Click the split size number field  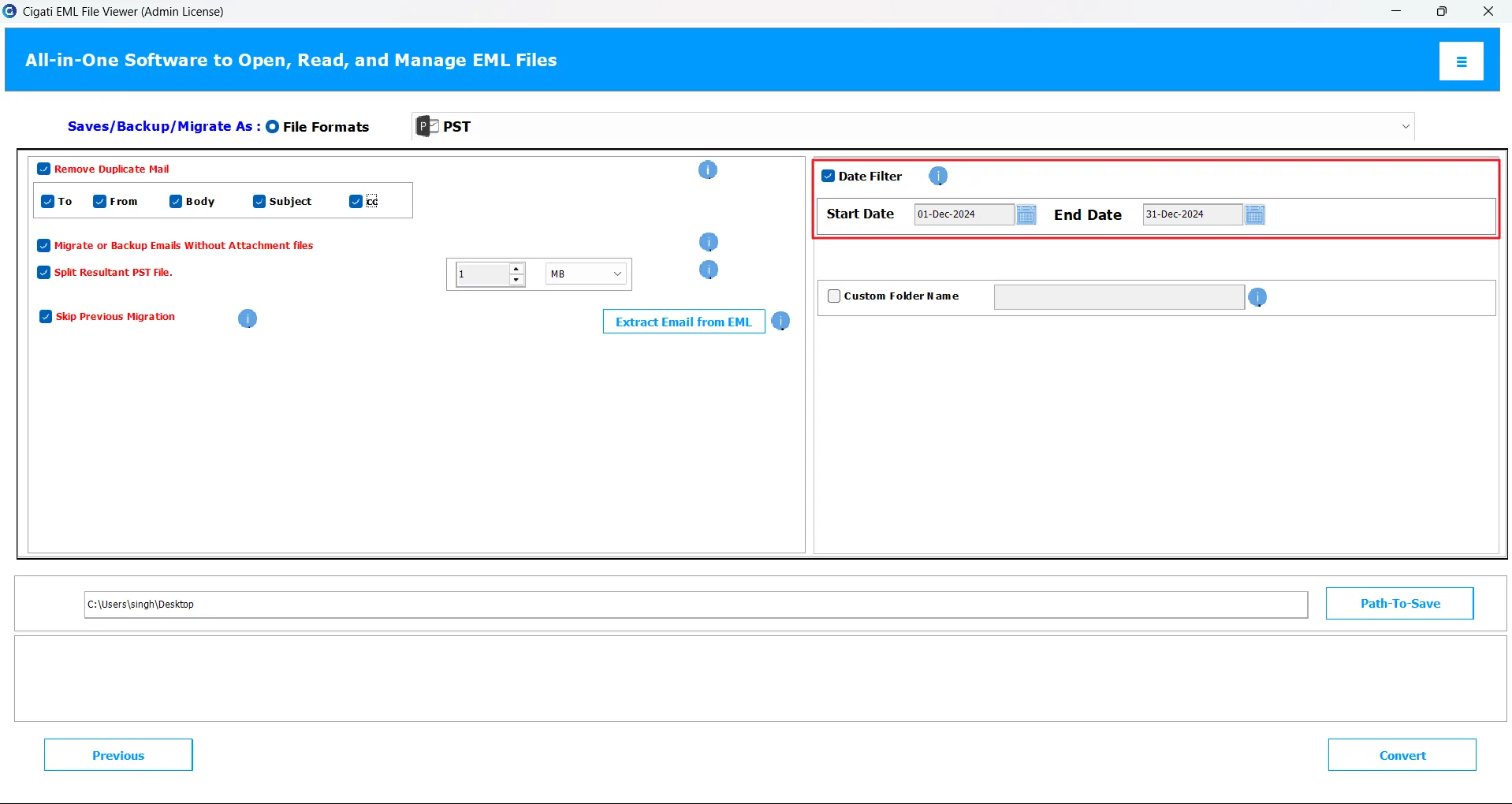point(483,274)
